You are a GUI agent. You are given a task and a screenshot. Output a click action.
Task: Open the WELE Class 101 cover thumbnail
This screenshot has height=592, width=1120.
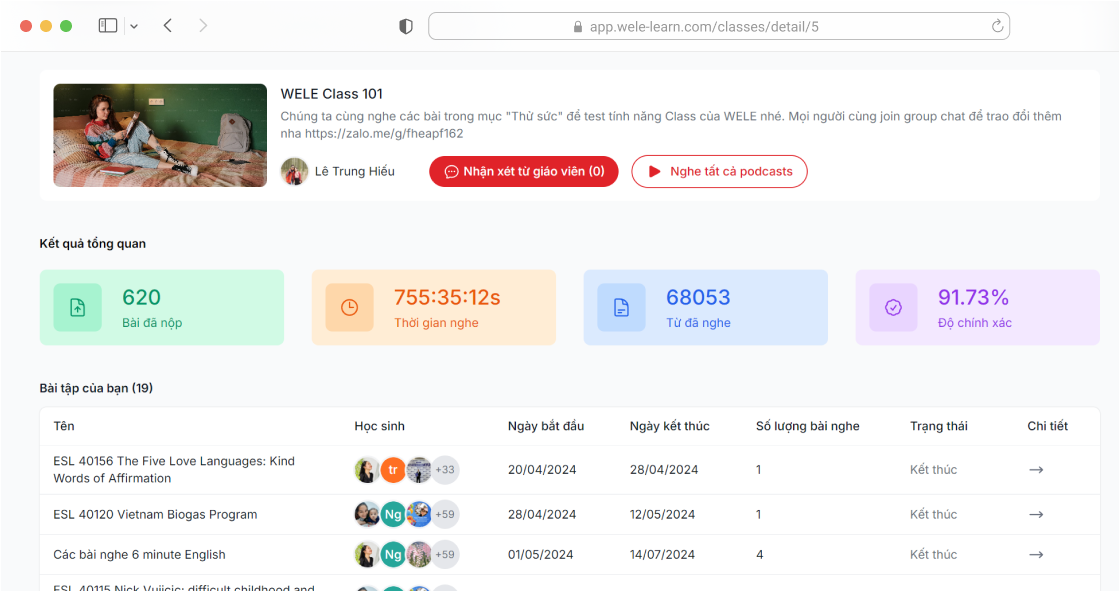click(x=160, y=135)
